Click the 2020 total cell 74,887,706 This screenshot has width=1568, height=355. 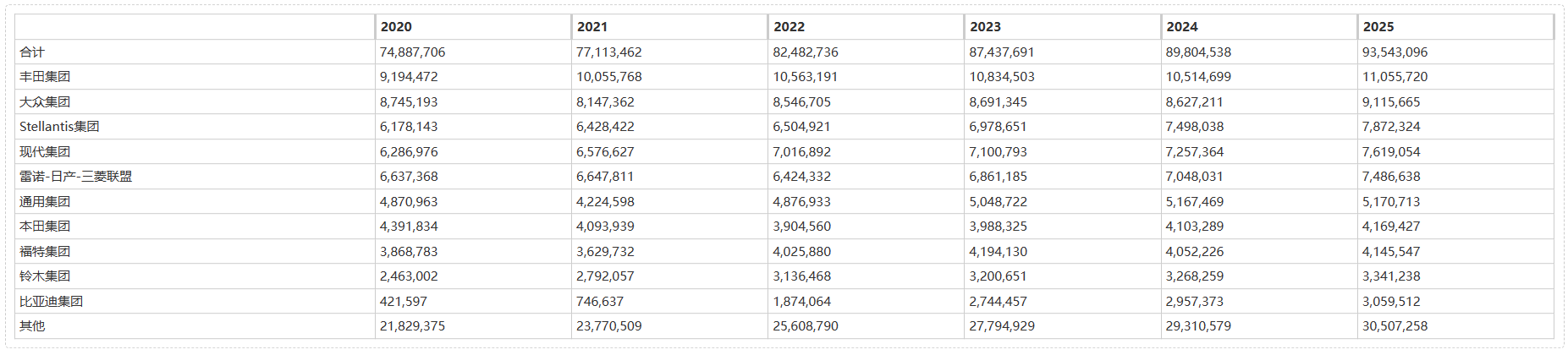click(x=412, y=52)
